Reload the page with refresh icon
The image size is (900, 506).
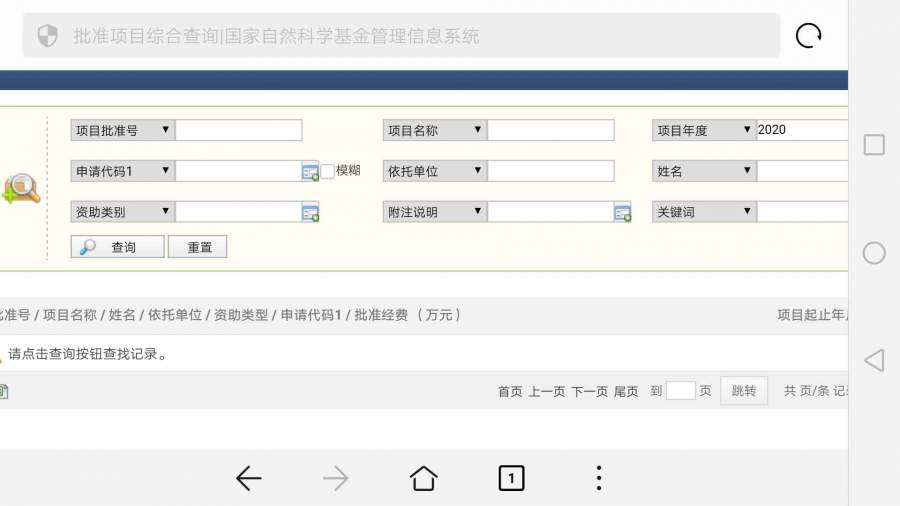pos(808,36)
